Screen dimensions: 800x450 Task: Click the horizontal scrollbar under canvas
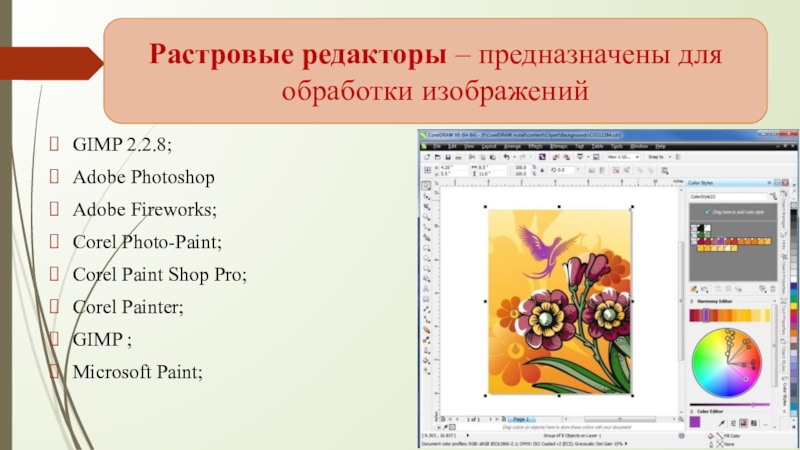pos(619,419)
